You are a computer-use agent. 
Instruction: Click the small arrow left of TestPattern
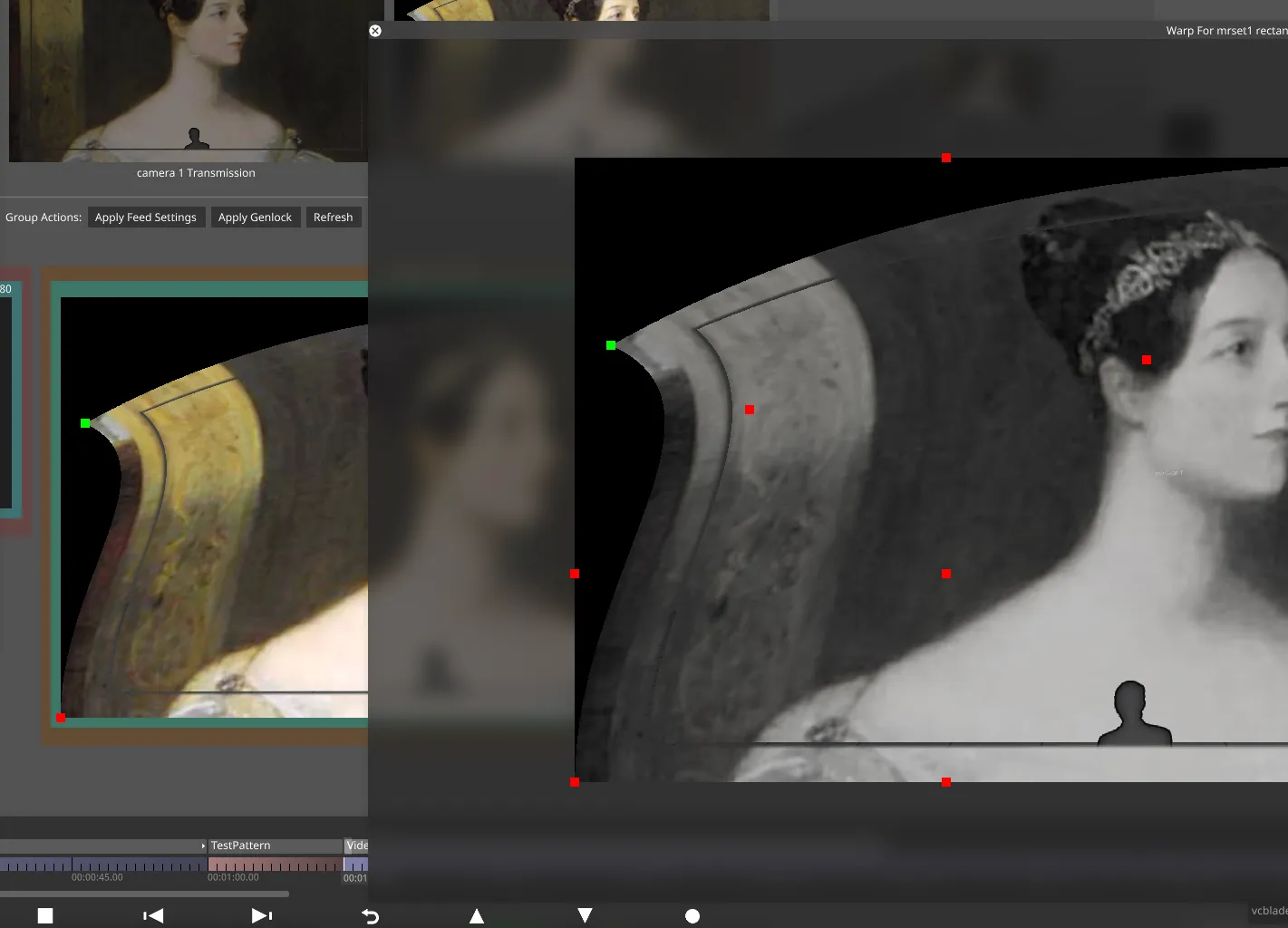click(x=203, y=846)
